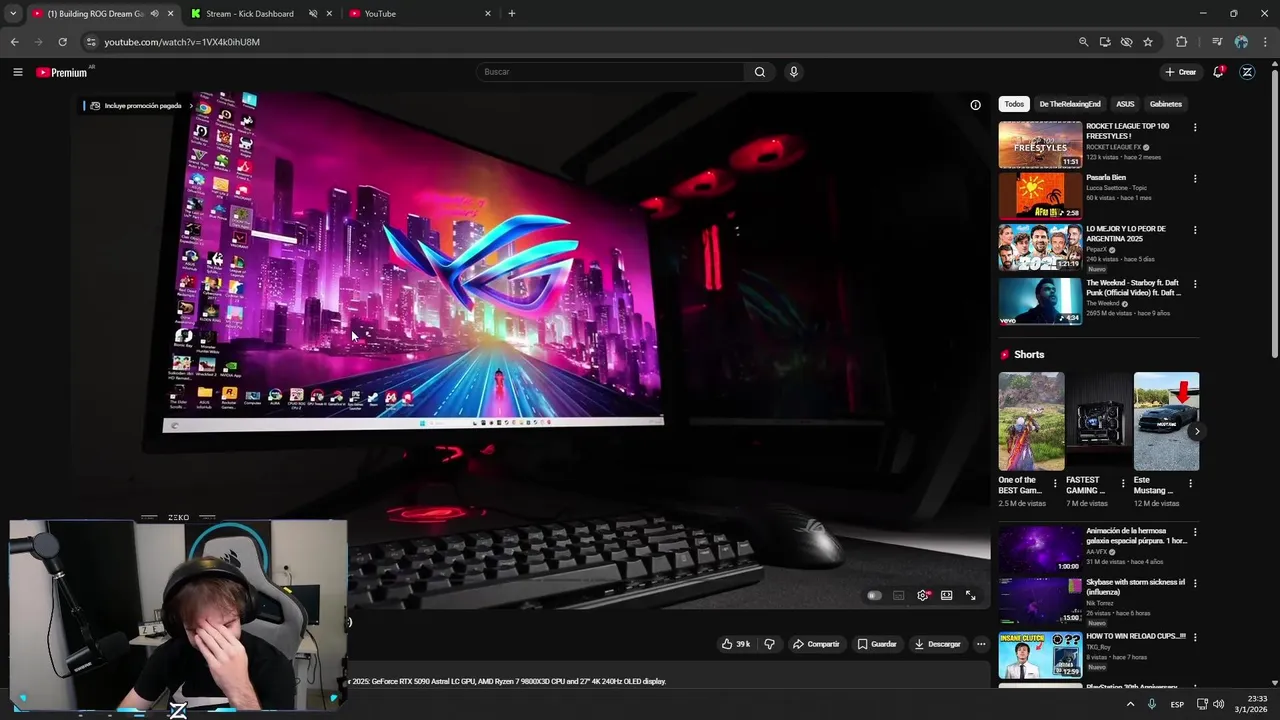
Task: Open options for Pasarla Bien video
Action: (x=1195, y=179)
